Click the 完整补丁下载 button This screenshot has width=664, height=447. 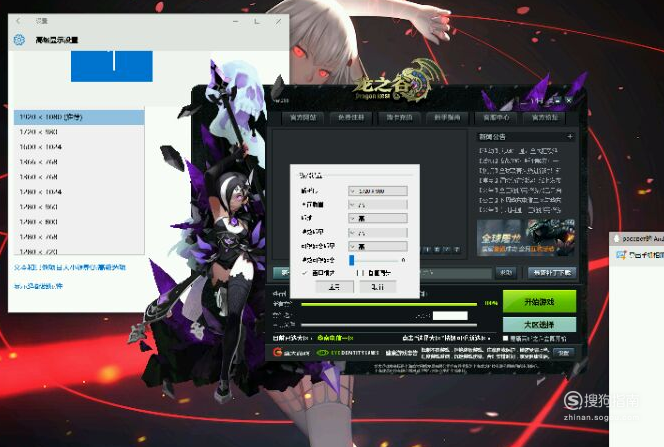552,273
